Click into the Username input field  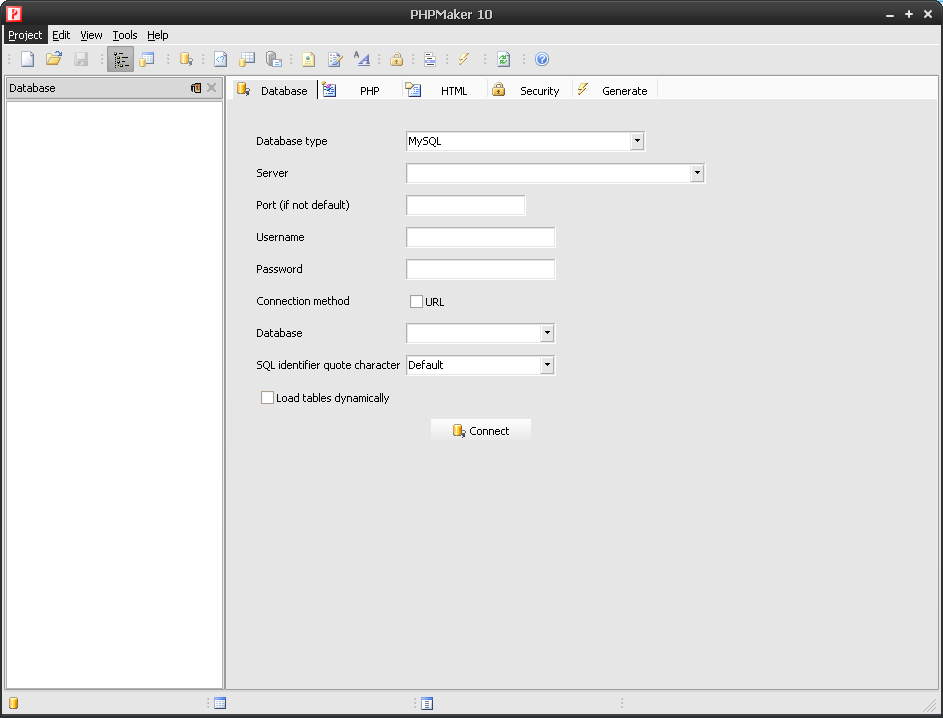[480, 237]
